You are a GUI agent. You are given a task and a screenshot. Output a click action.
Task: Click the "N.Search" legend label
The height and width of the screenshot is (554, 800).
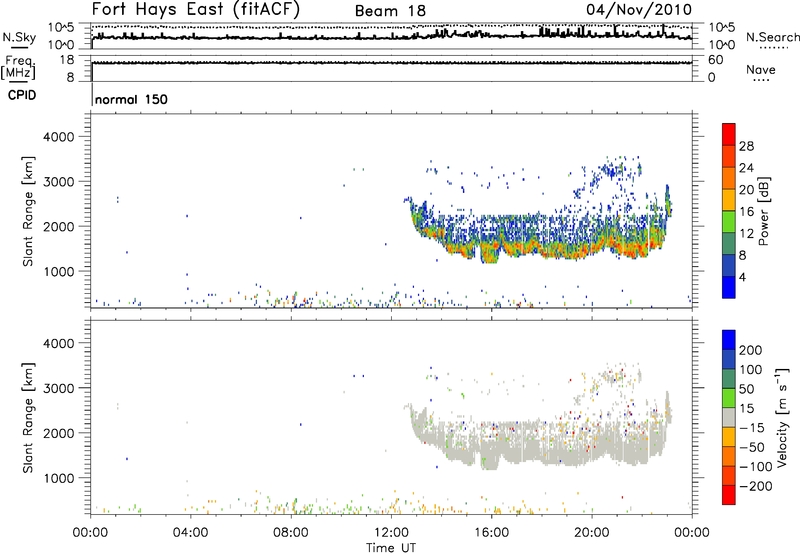point(772,37)
